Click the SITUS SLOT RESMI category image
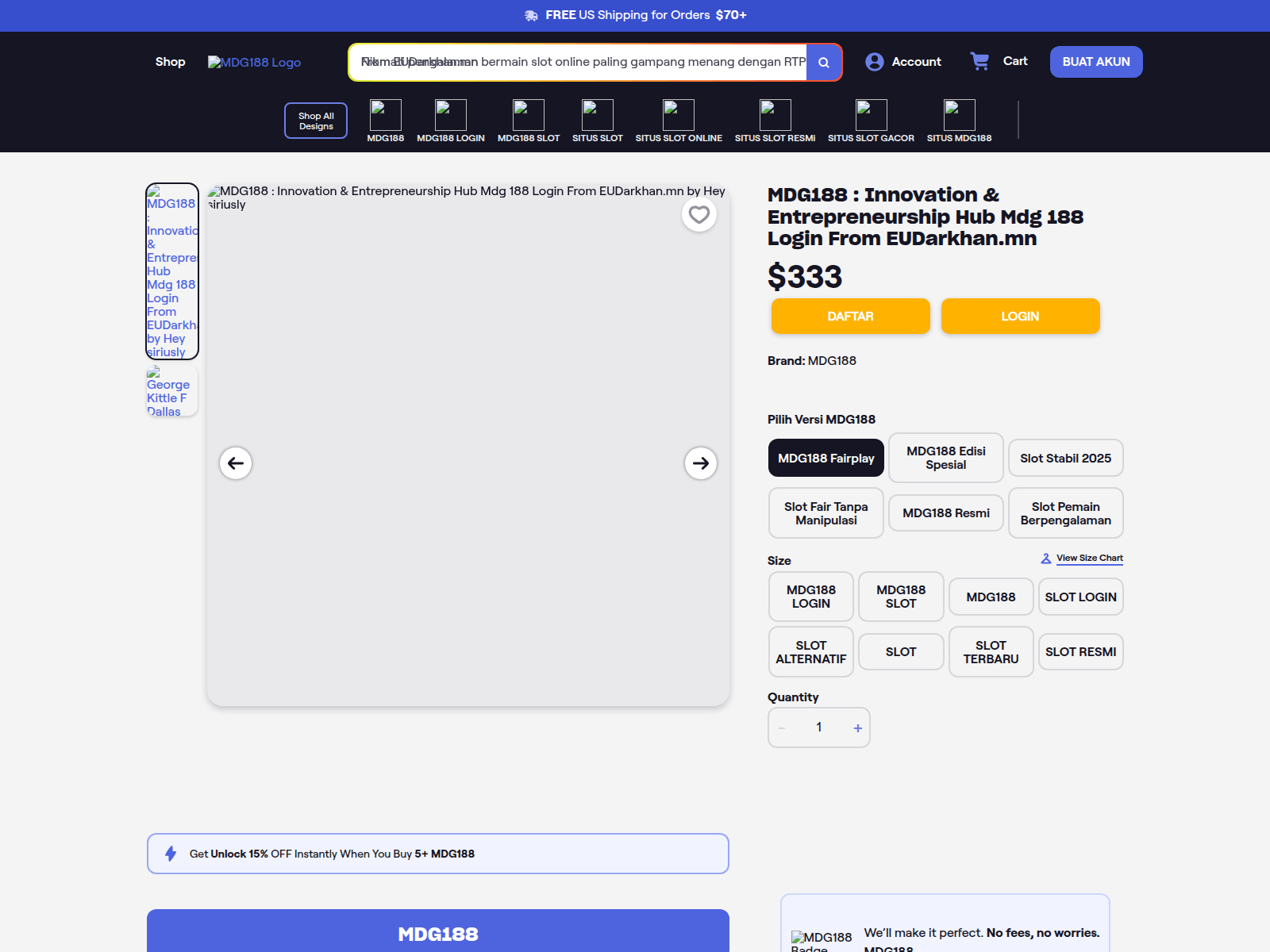The width and height of the screenshot is (1270, 952). click(x=775, y=115)
